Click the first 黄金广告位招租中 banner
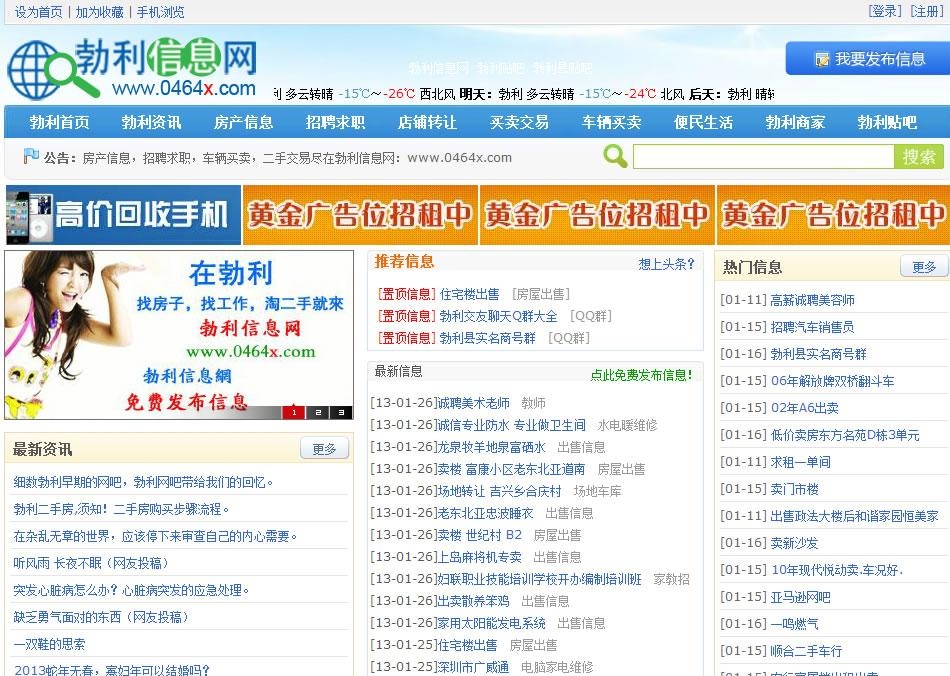 pos(360,215)
